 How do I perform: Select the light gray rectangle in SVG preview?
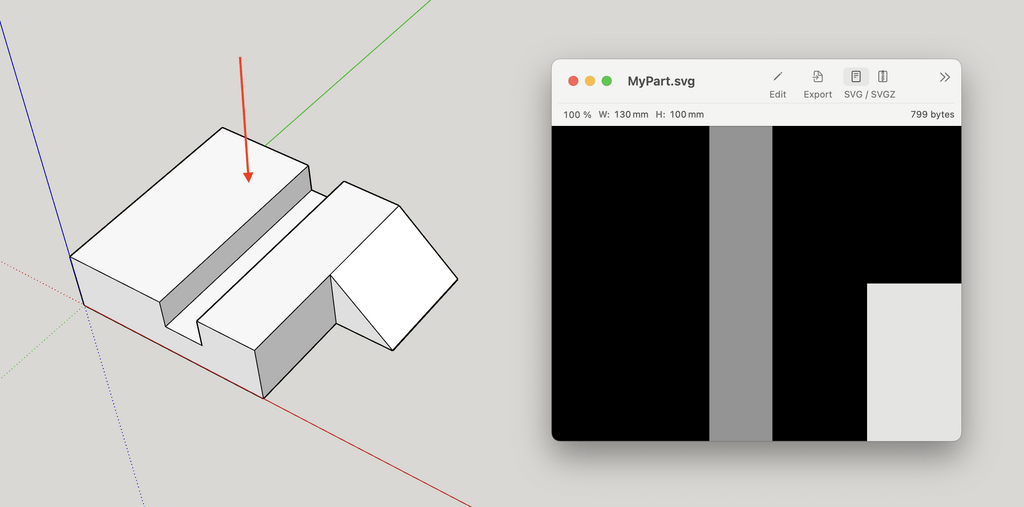(914, 362)
